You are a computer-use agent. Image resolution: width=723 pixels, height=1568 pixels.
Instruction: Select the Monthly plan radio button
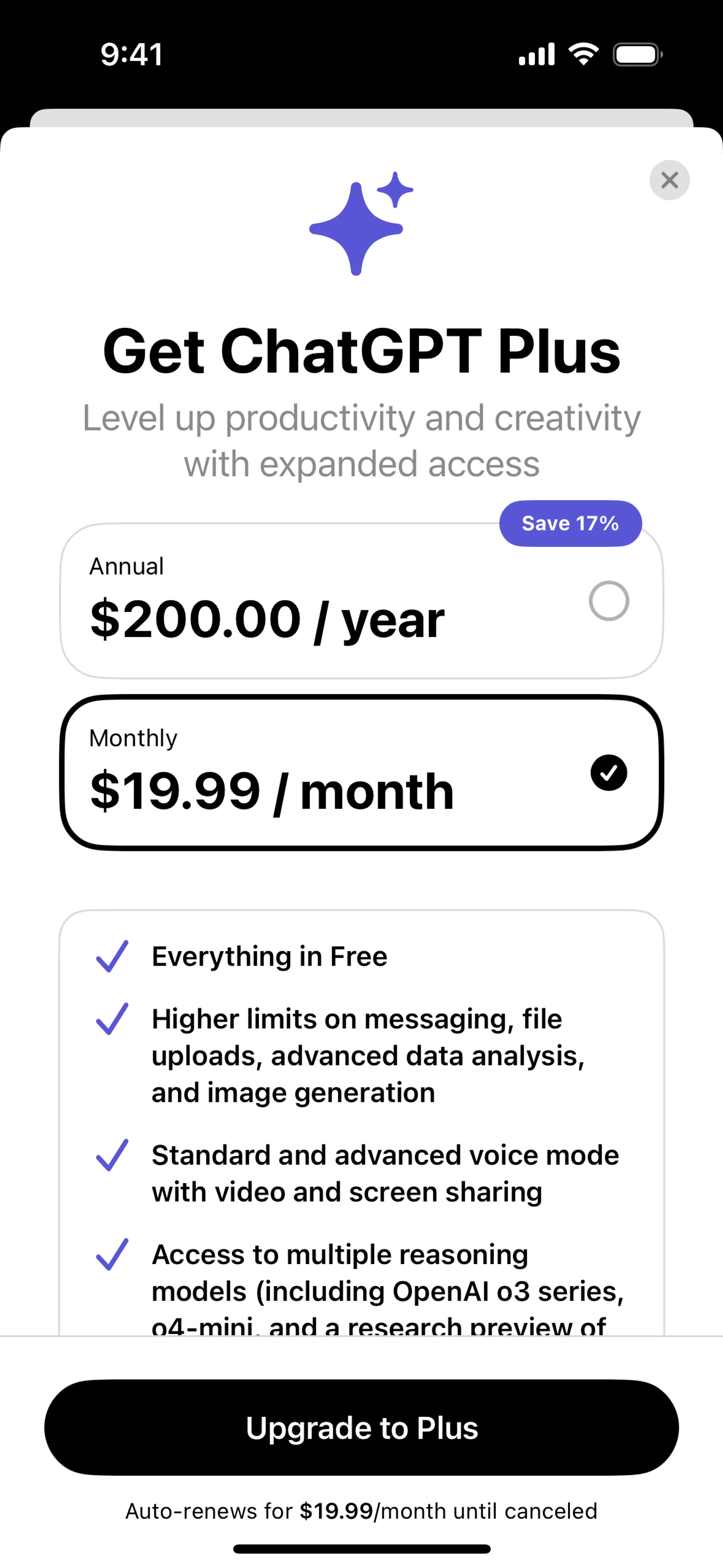pyautogui.click(x=609, y=772)
